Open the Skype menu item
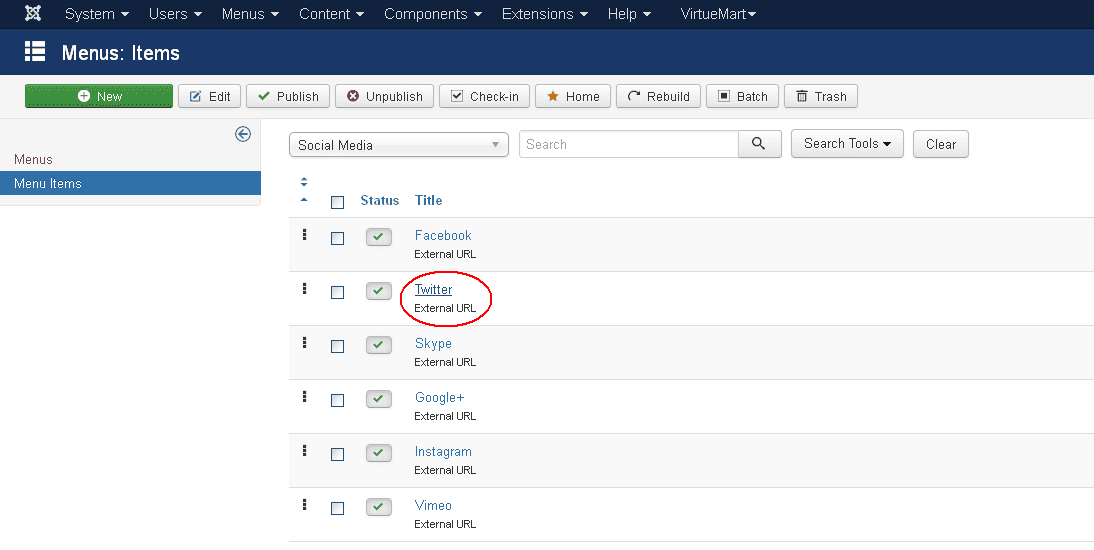 [433, 343]
